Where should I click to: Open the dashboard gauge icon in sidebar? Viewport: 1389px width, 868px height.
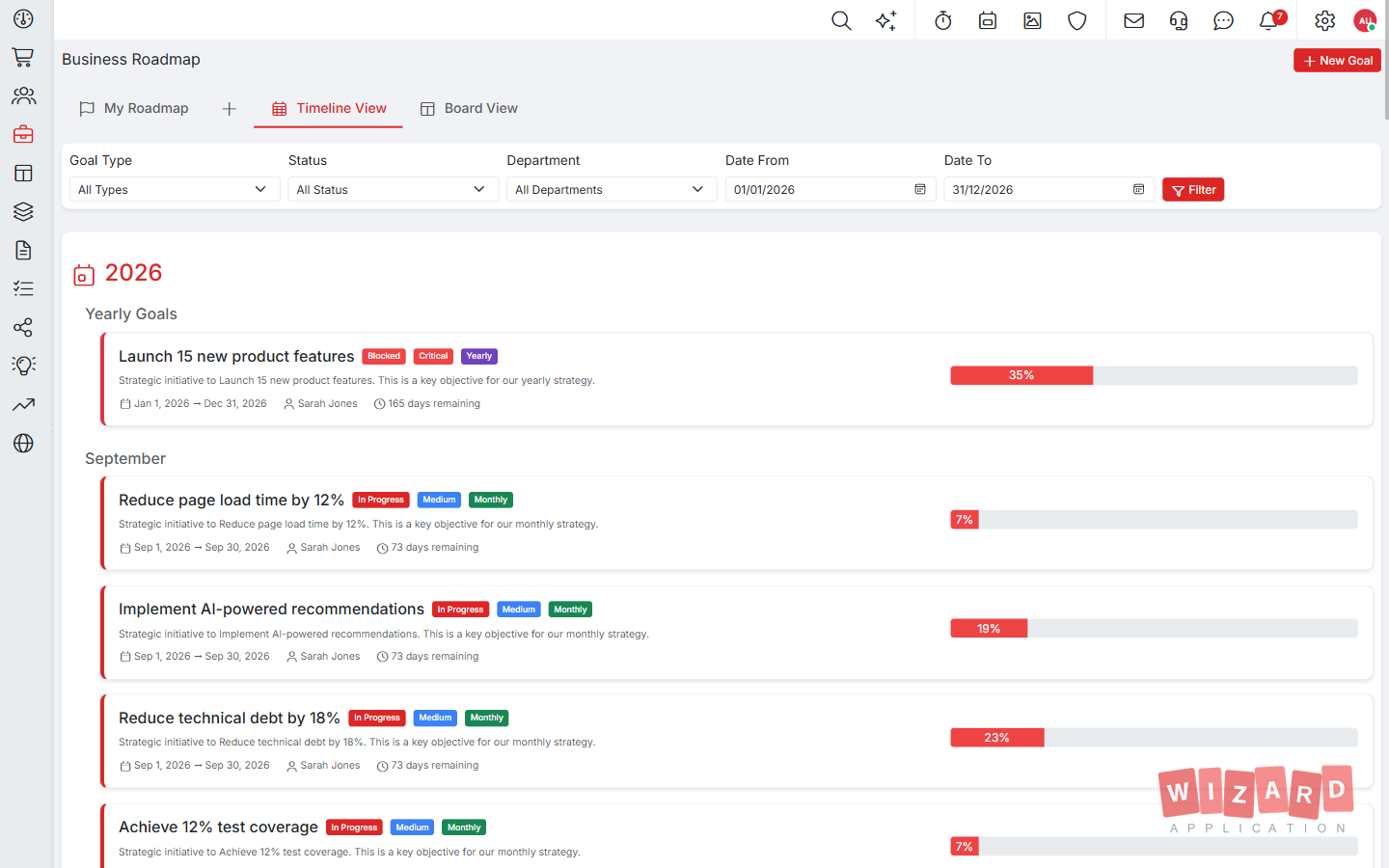click(x=23, y=19)
